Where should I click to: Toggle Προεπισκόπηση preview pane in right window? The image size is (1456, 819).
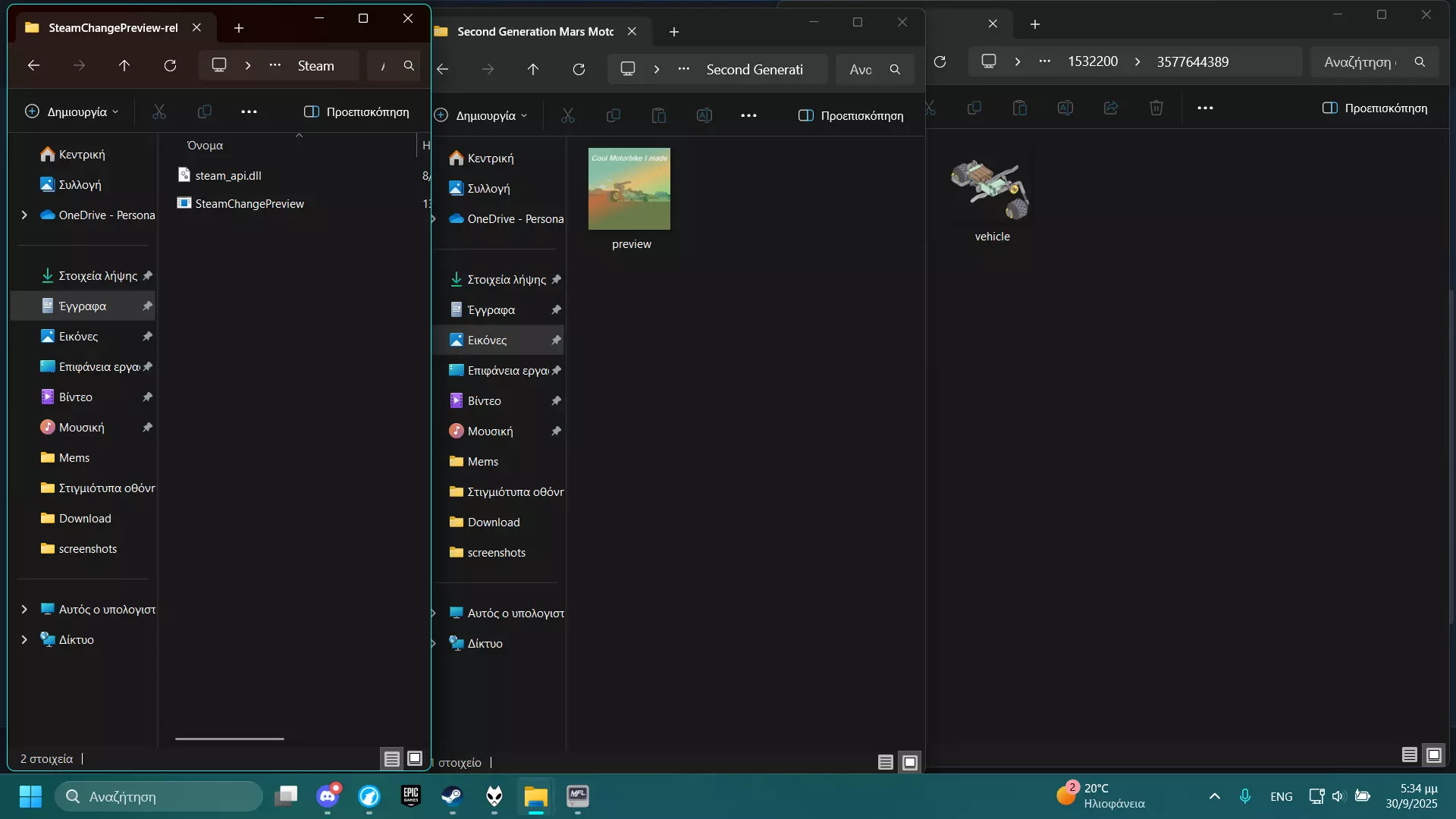(1374, 108)
